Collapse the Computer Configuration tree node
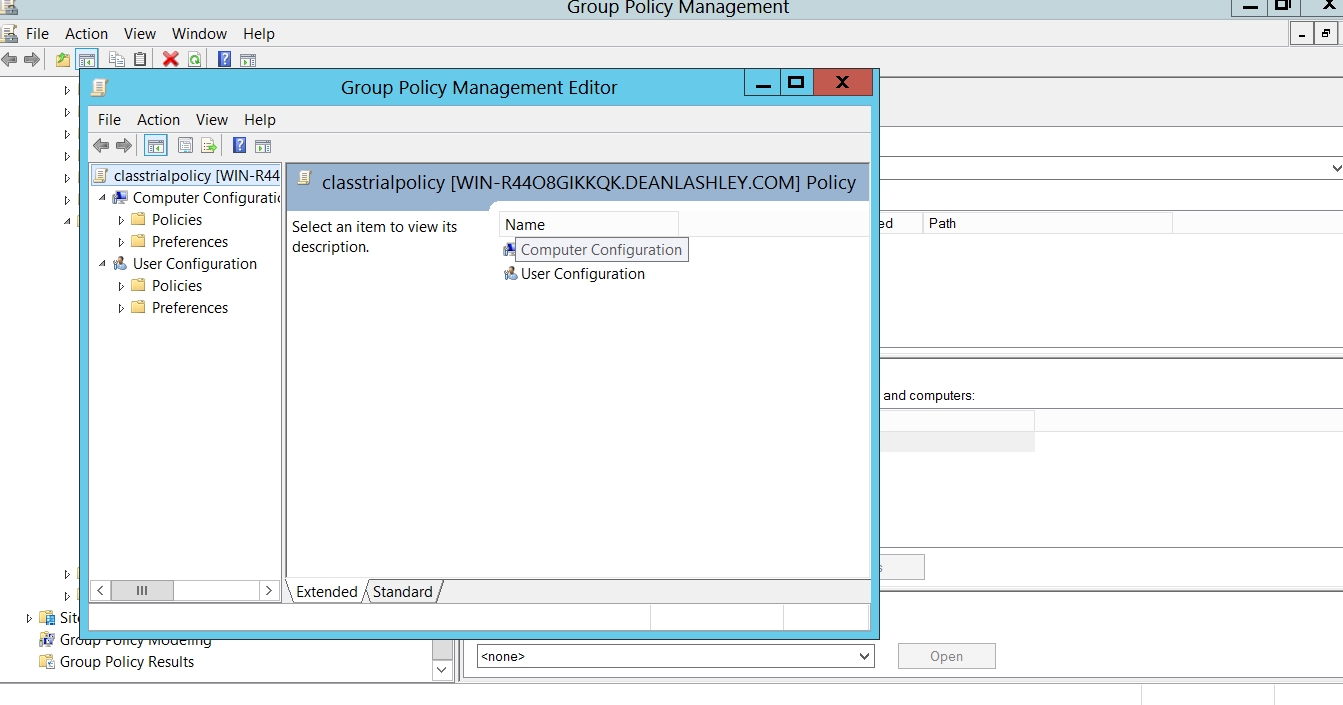Screen dimensions: 1343x705 tap(103, 198)
